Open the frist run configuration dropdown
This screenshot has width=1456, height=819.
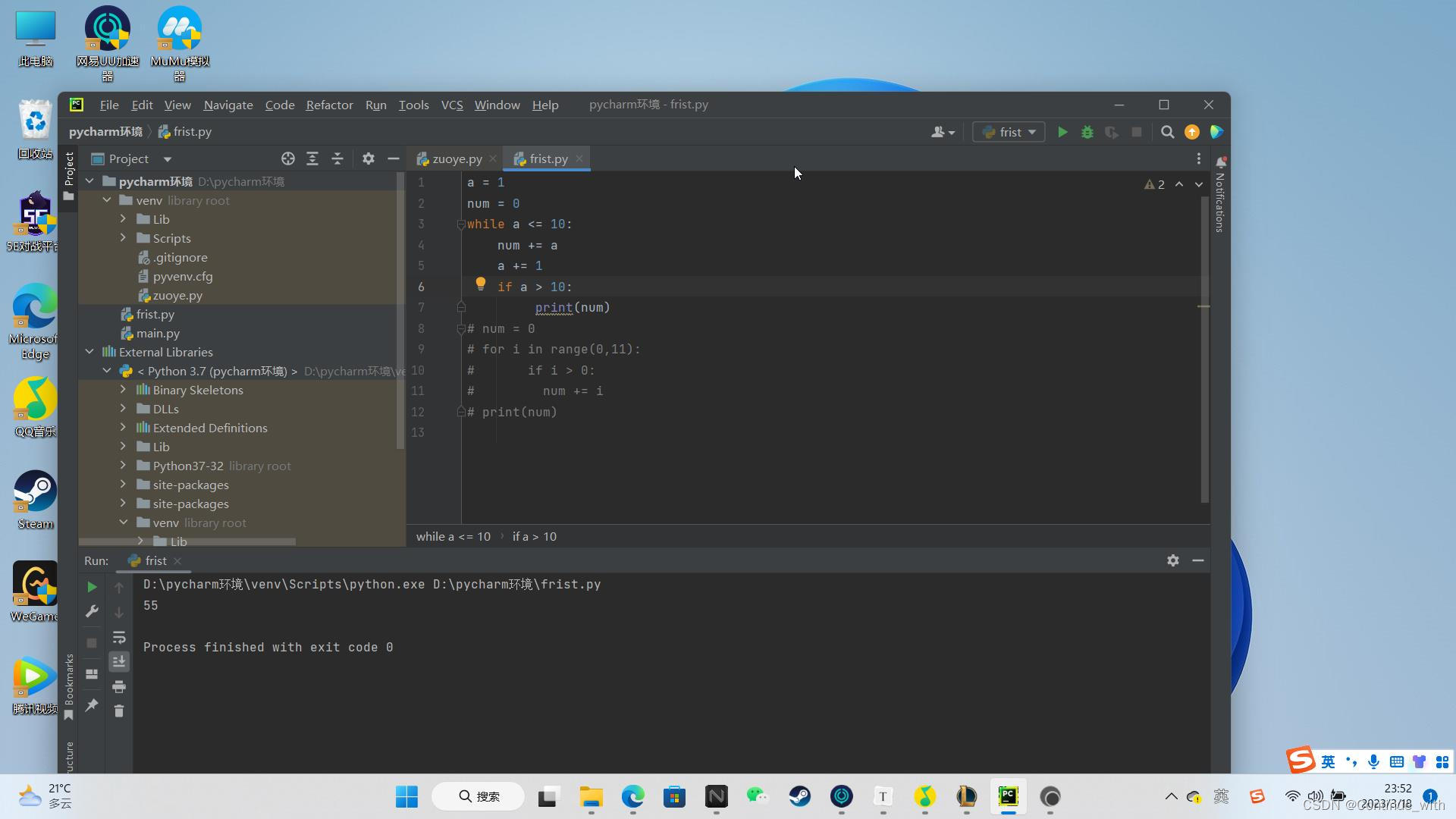1009,132
